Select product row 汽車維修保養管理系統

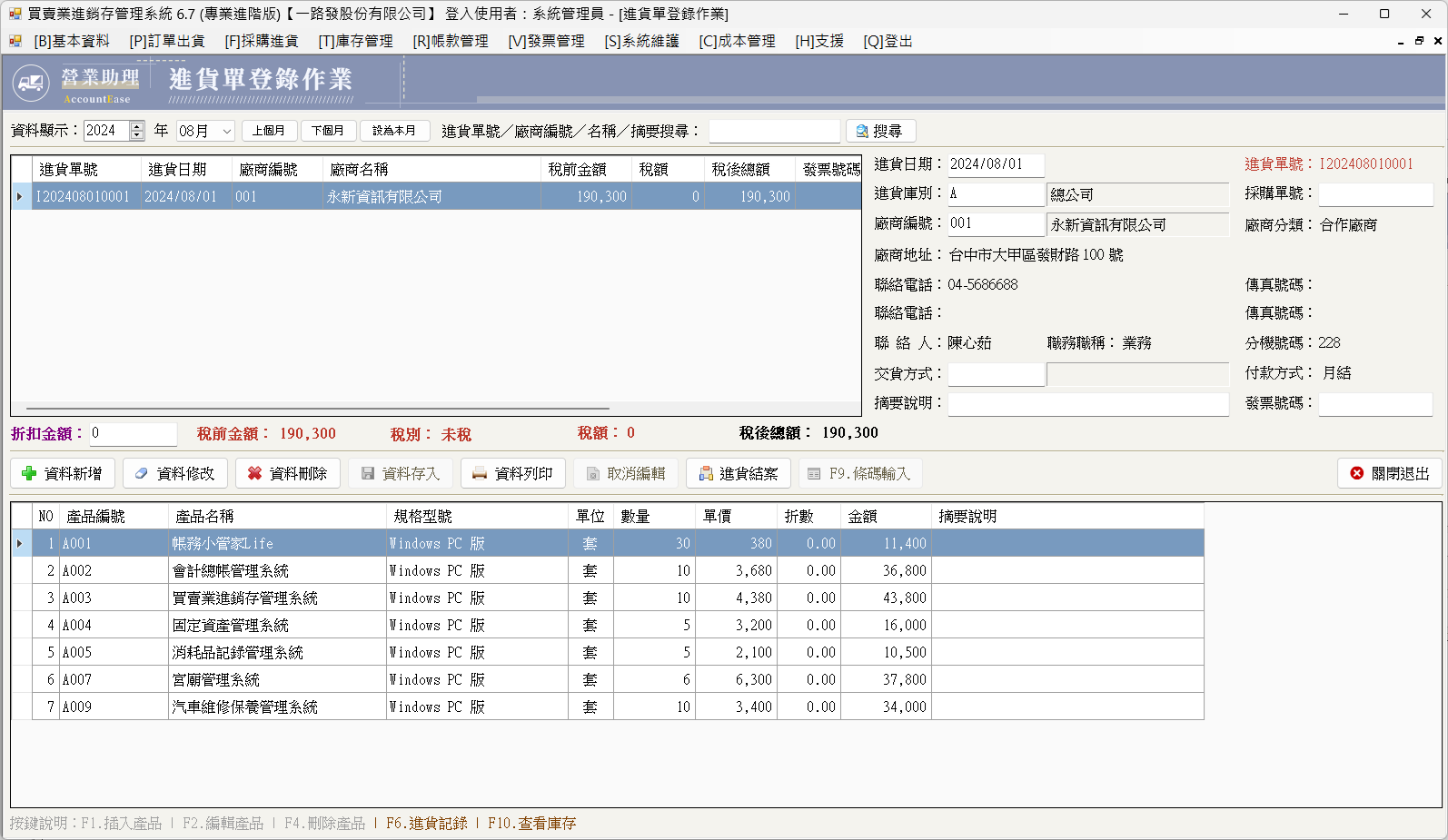tap(608, 707)
